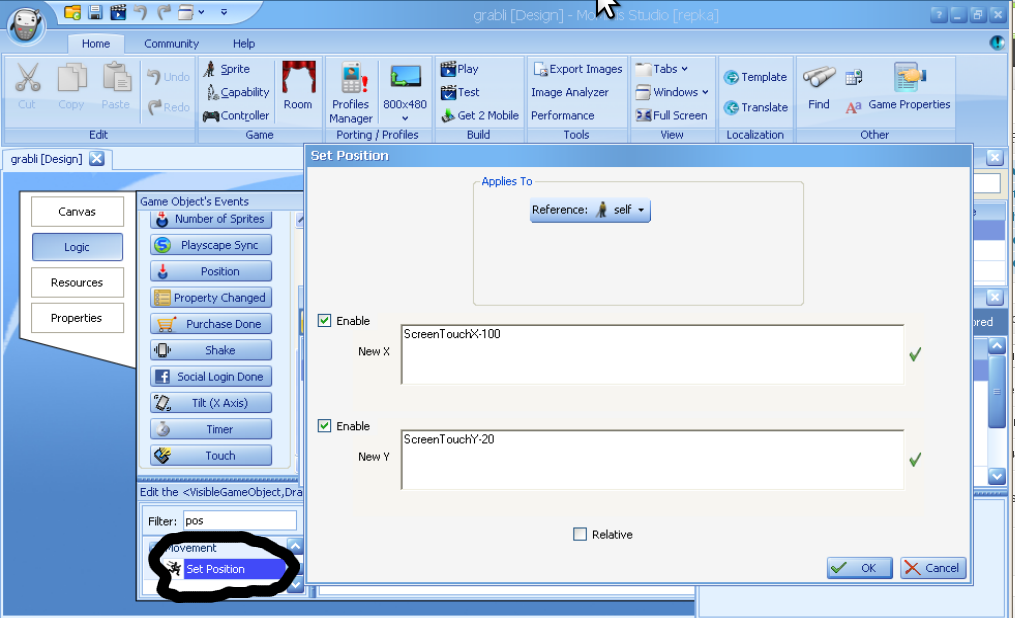Screen dimensions: 1015x618
Task: Click the New X expression field
Action: 652,354
